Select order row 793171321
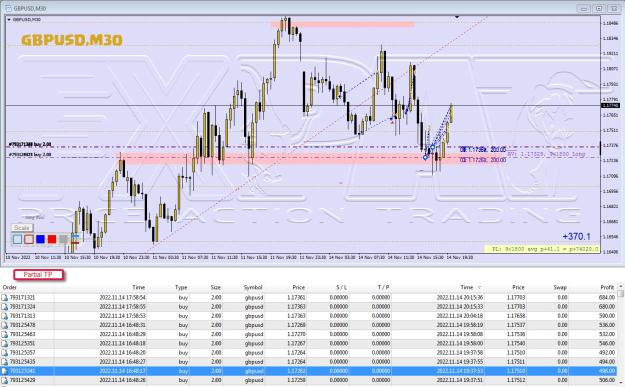Viewport: 625px width, 388px height. (x=309, y=297)
